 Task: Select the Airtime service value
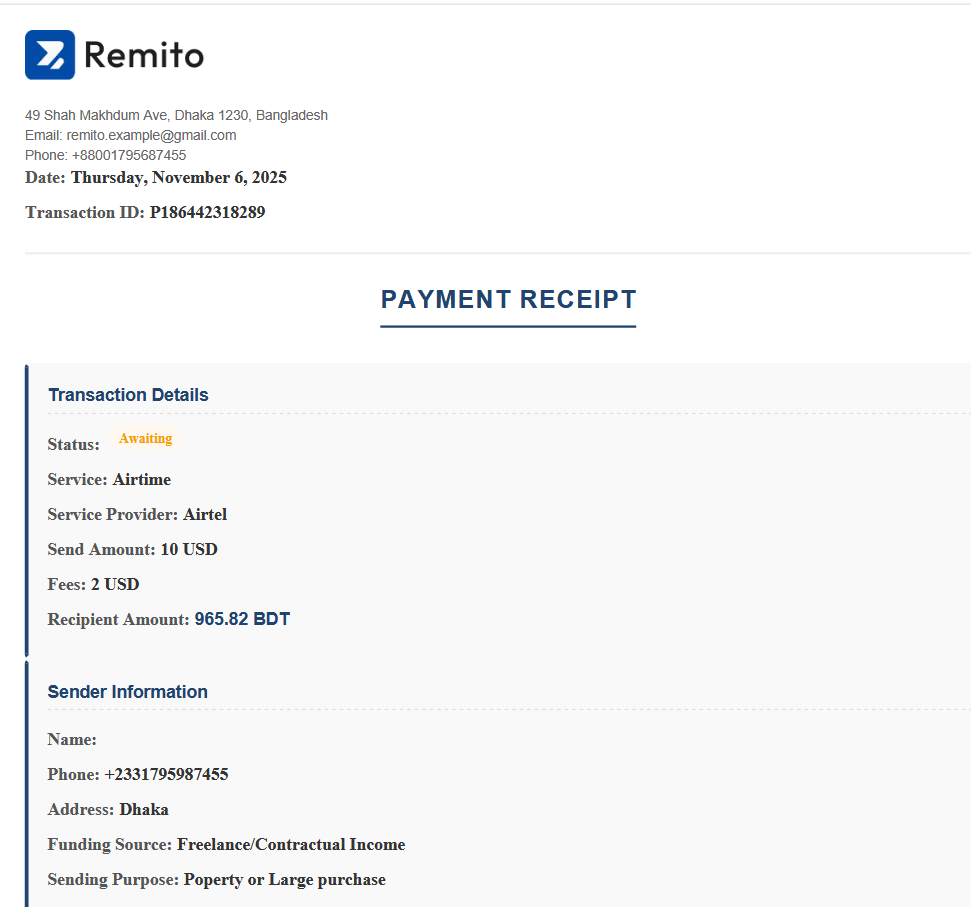[141, 480]
